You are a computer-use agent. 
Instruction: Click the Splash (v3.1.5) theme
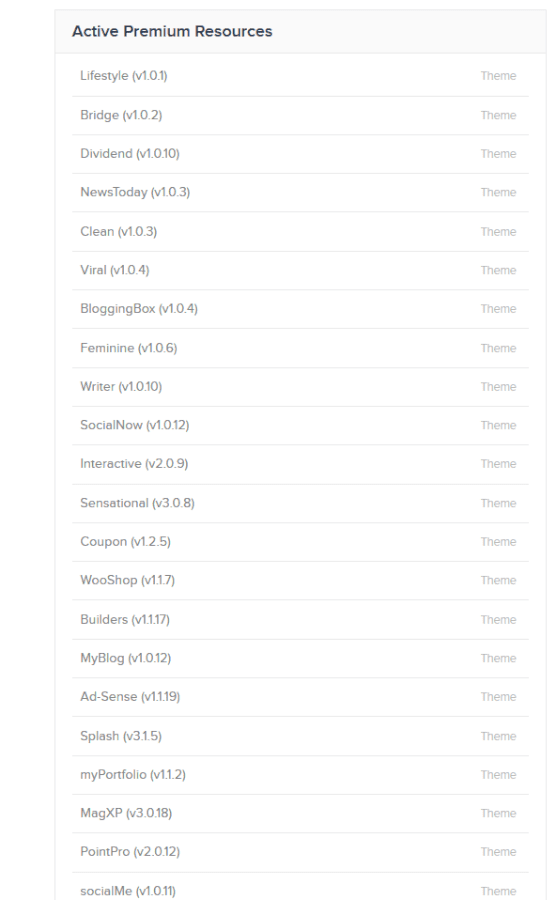tap(300, 736)
